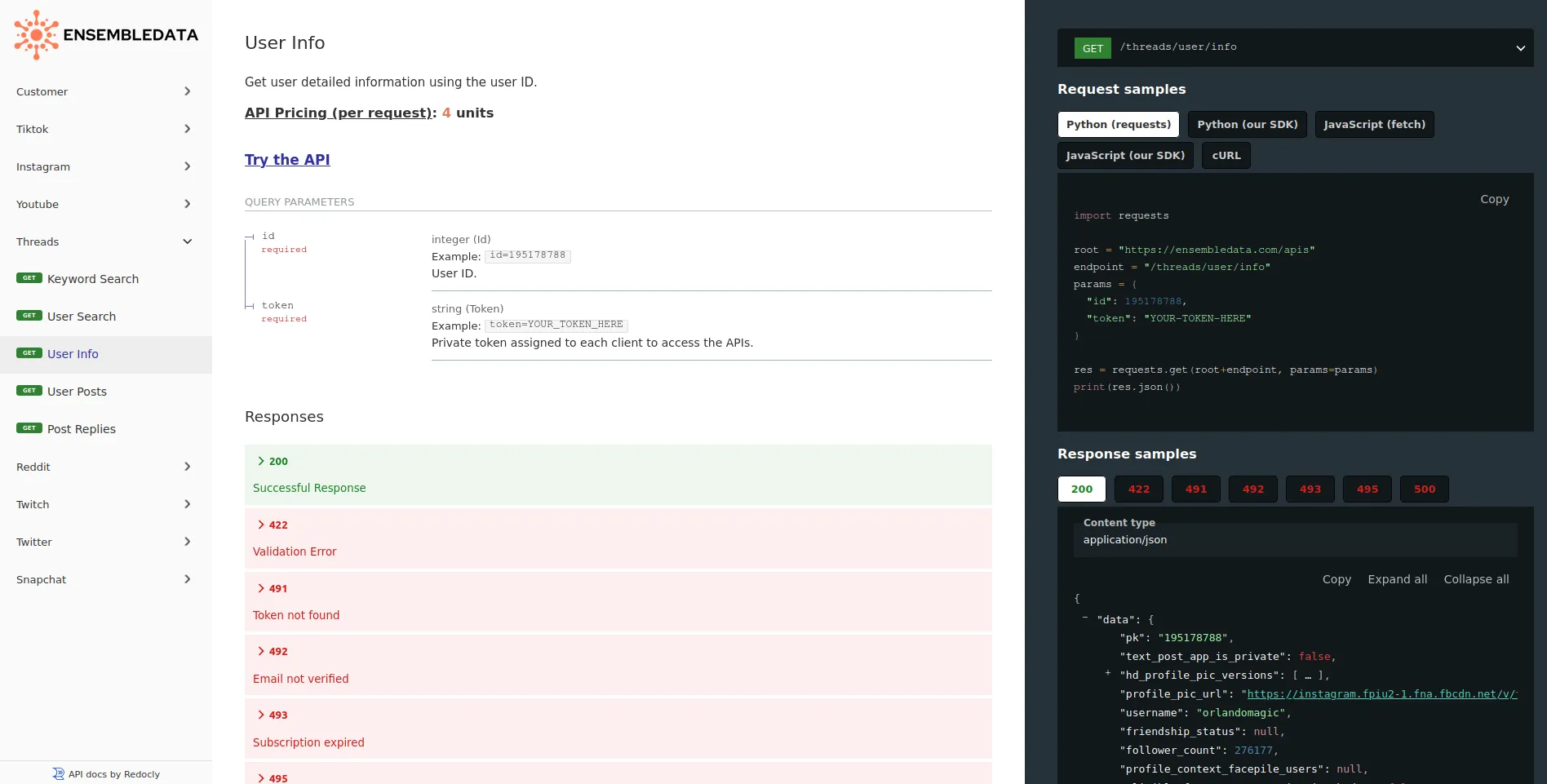Show the 495 response sample
Image resolution: width=1547 pixels, height=784 pixels.
click(1367, 489)
